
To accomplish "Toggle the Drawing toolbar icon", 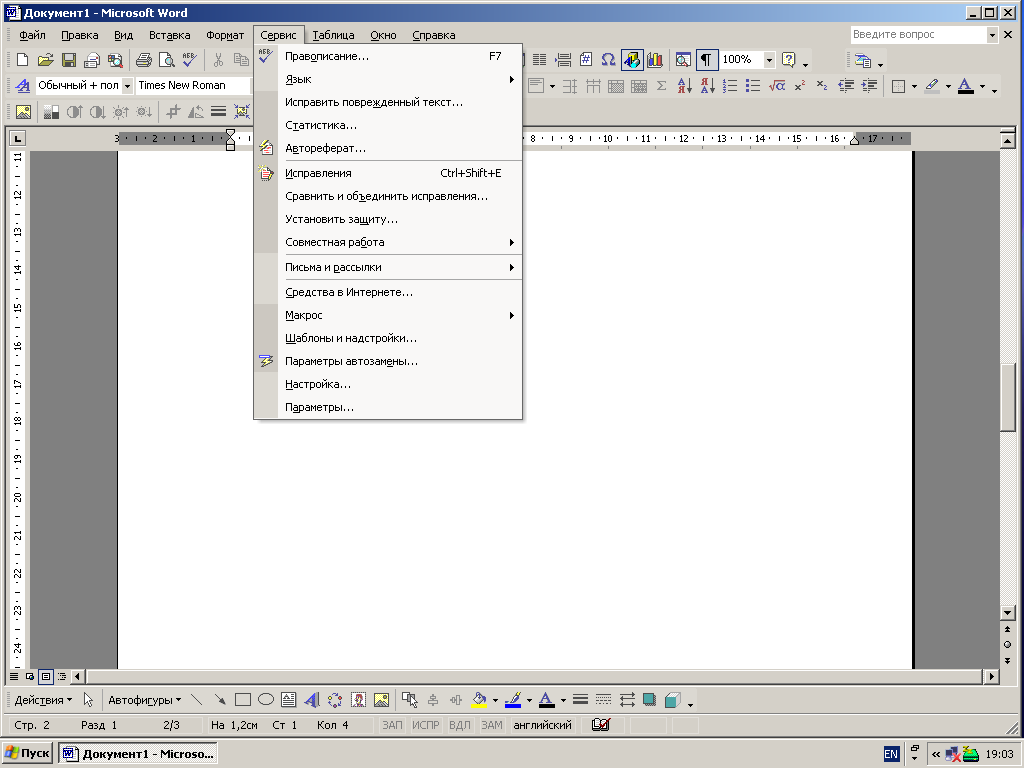I will 632,60.
